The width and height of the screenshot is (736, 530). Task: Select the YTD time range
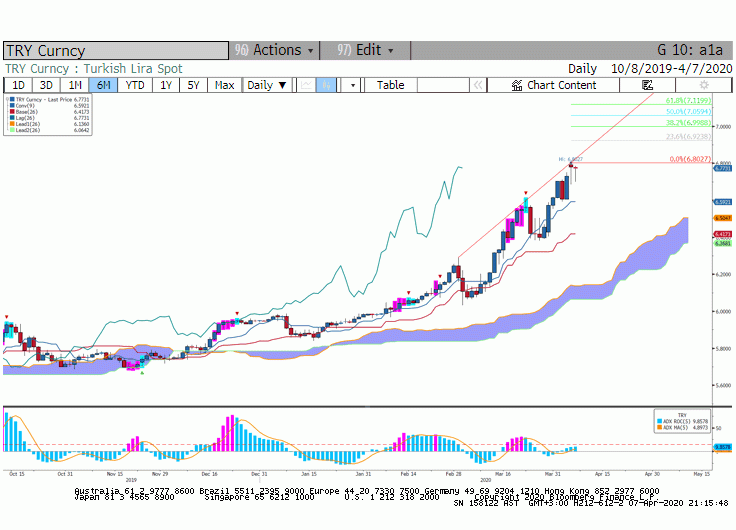[135, 85]
